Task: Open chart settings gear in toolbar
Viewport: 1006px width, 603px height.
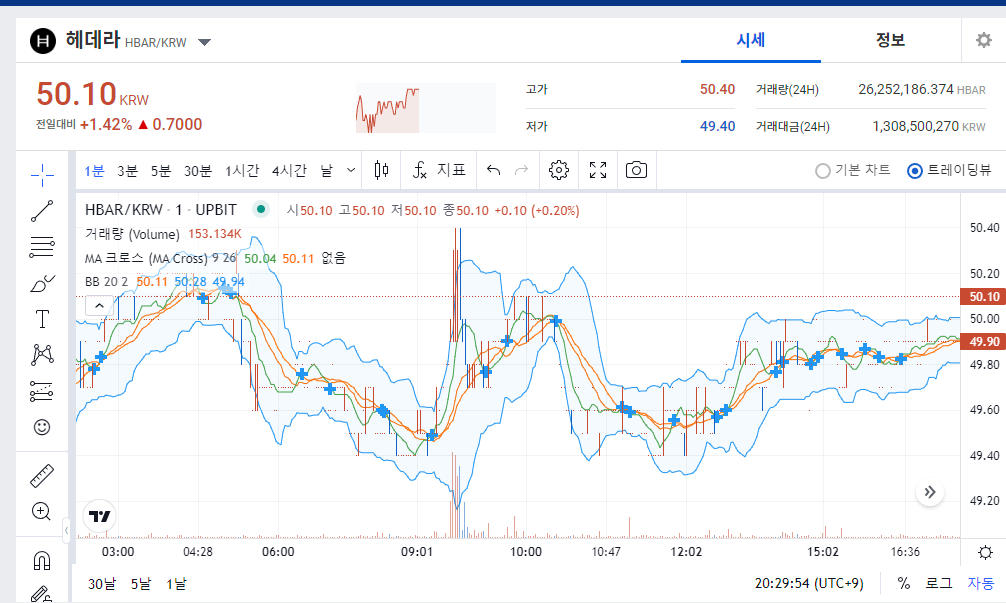Action: pyautogui.click(x=559, y=170)
